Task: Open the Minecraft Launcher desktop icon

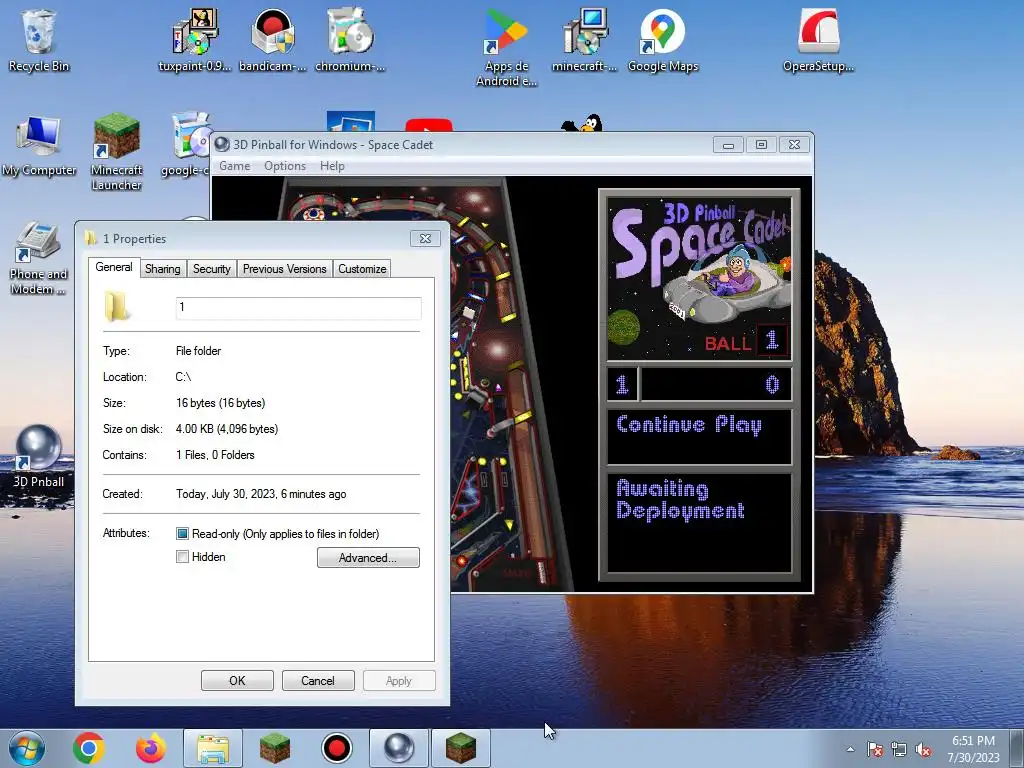Action: pyautogui.click(x=116, y=152)
